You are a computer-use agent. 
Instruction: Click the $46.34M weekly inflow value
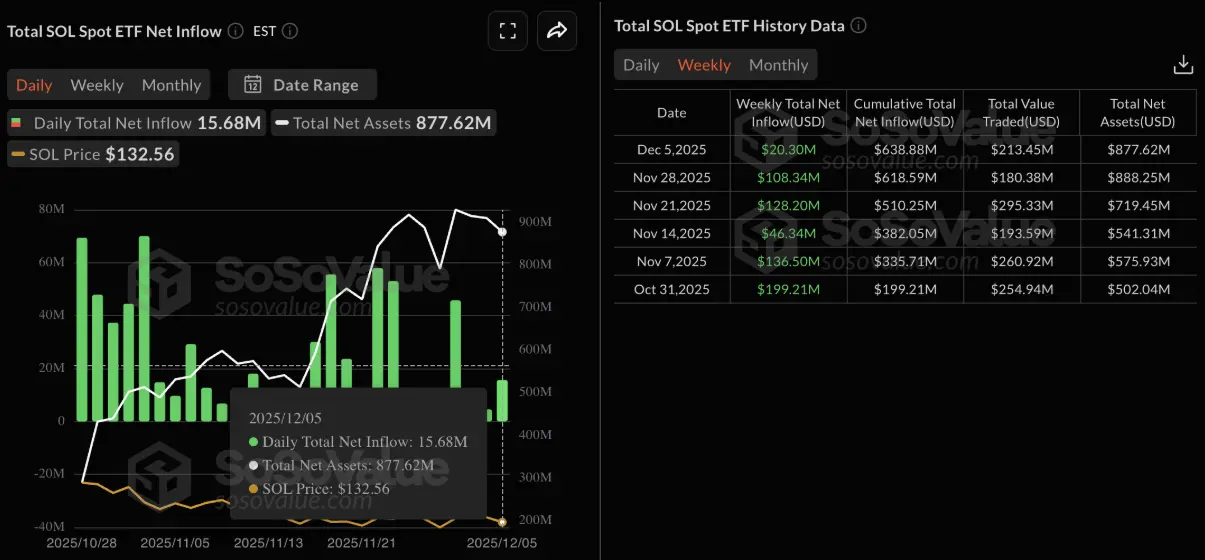(788, 234)
